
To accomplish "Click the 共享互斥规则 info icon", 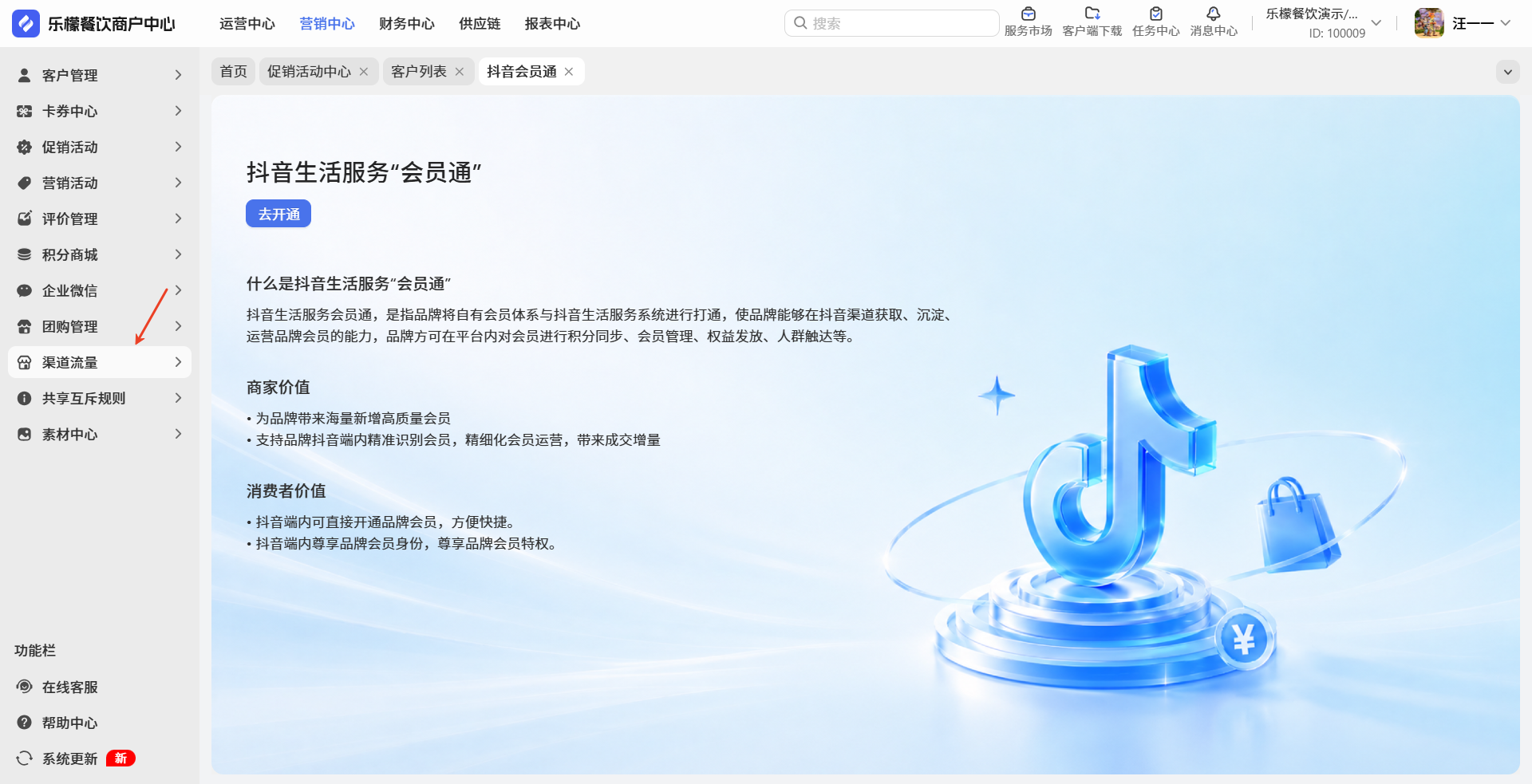I will 25,398.
